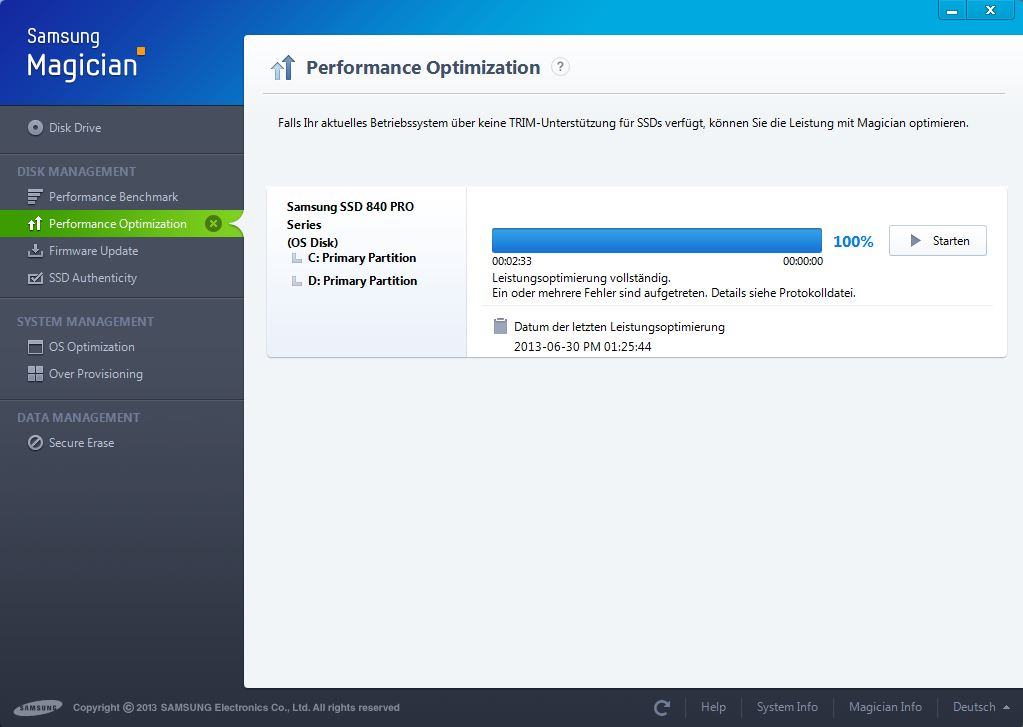Open help question mark beside page title
1023x727 pixels.
coord(560,67)
